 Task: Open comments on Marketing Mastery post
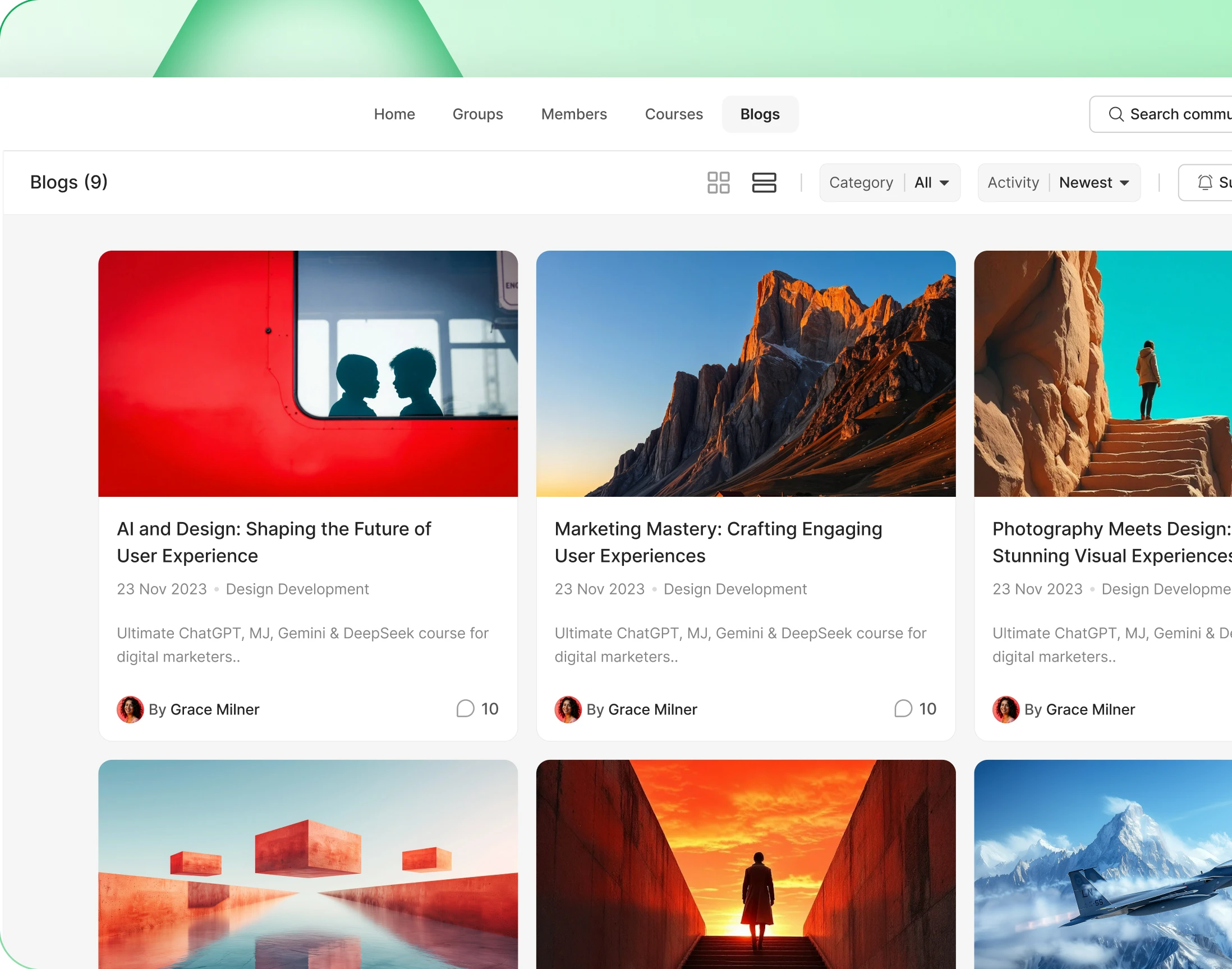click(x=916, y=709)
